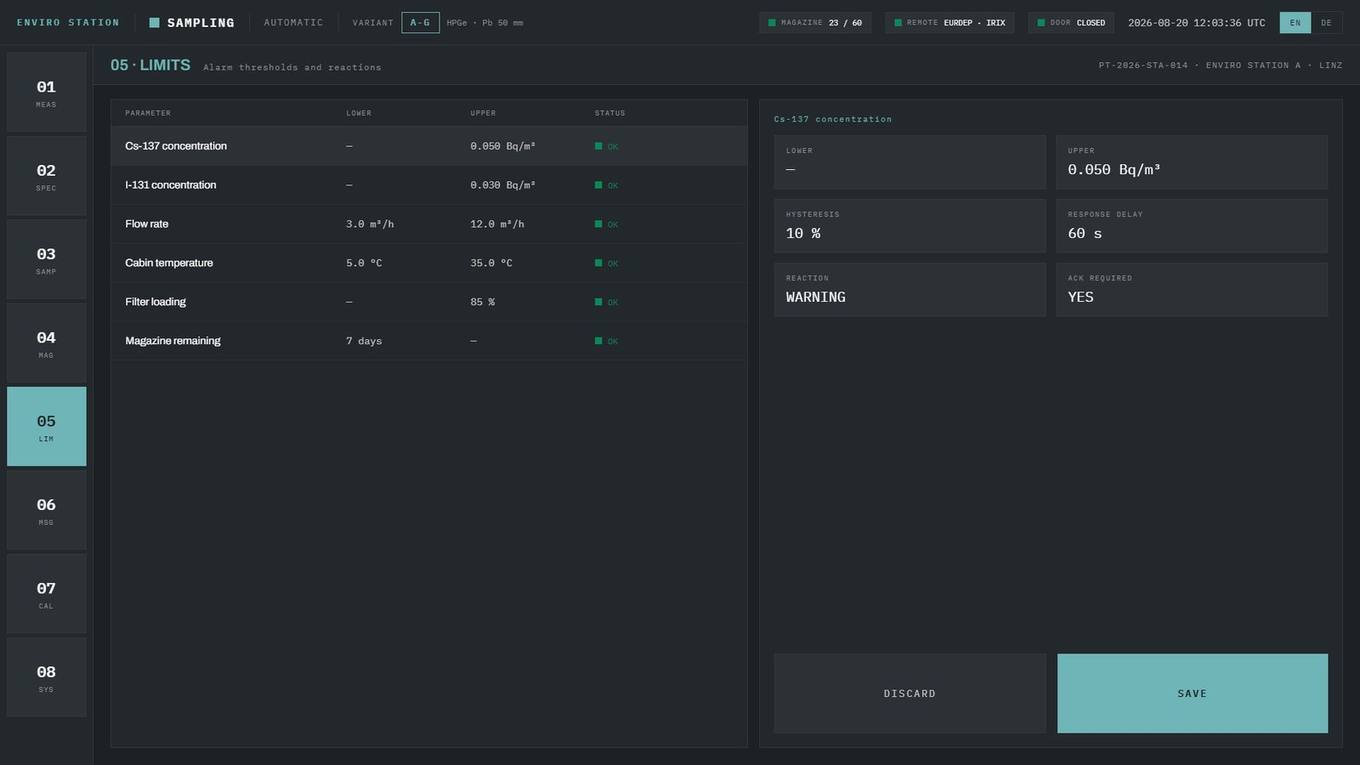Go to the 03 SAMP section
Image resolution: width=1360 pixels, height=765 pixels.
46,259
